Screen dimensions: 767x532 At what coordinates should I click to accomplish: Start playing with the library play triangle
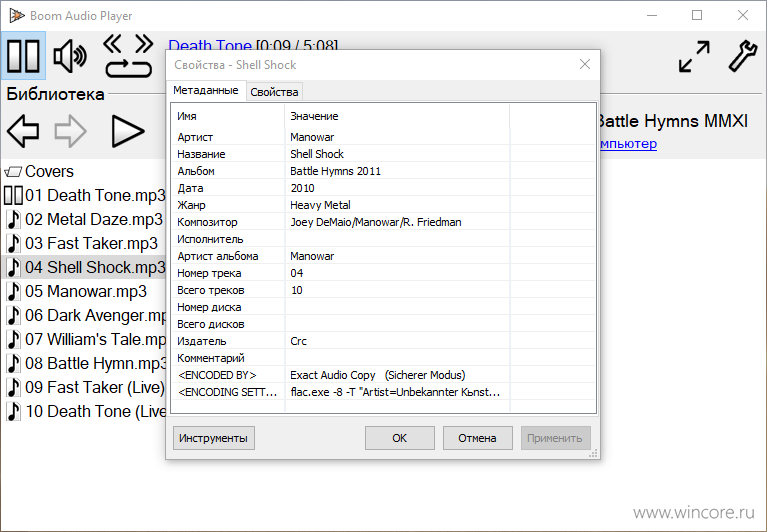[128, 131]
